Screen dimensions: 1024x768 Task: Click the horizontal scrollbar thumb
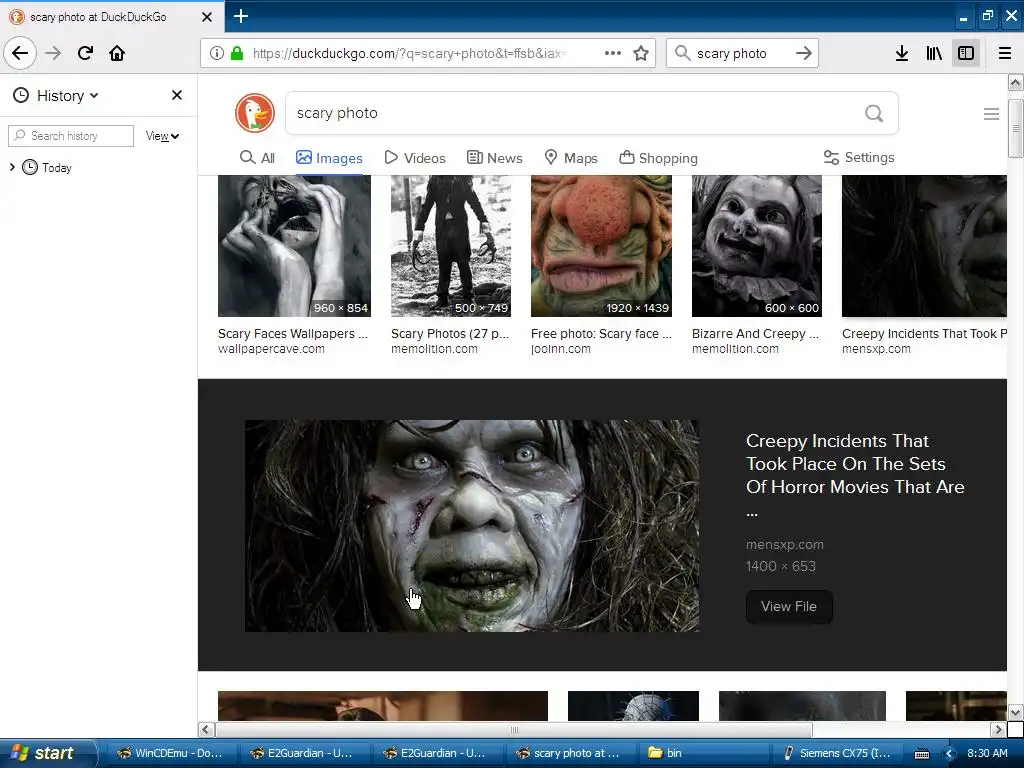[514, 729]
